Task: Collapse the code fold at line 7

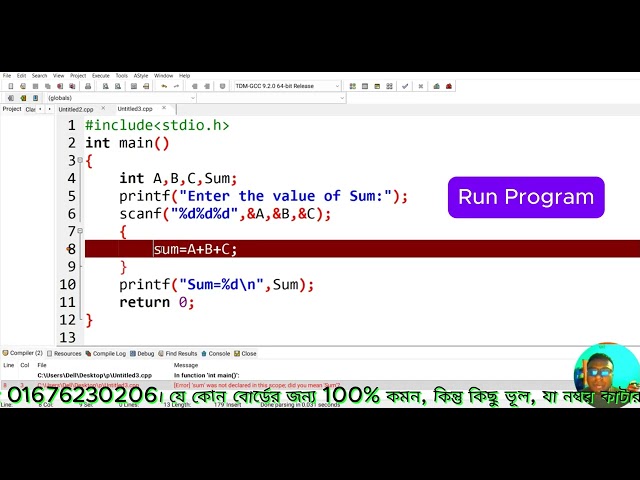Action: [x=80, y=231]
